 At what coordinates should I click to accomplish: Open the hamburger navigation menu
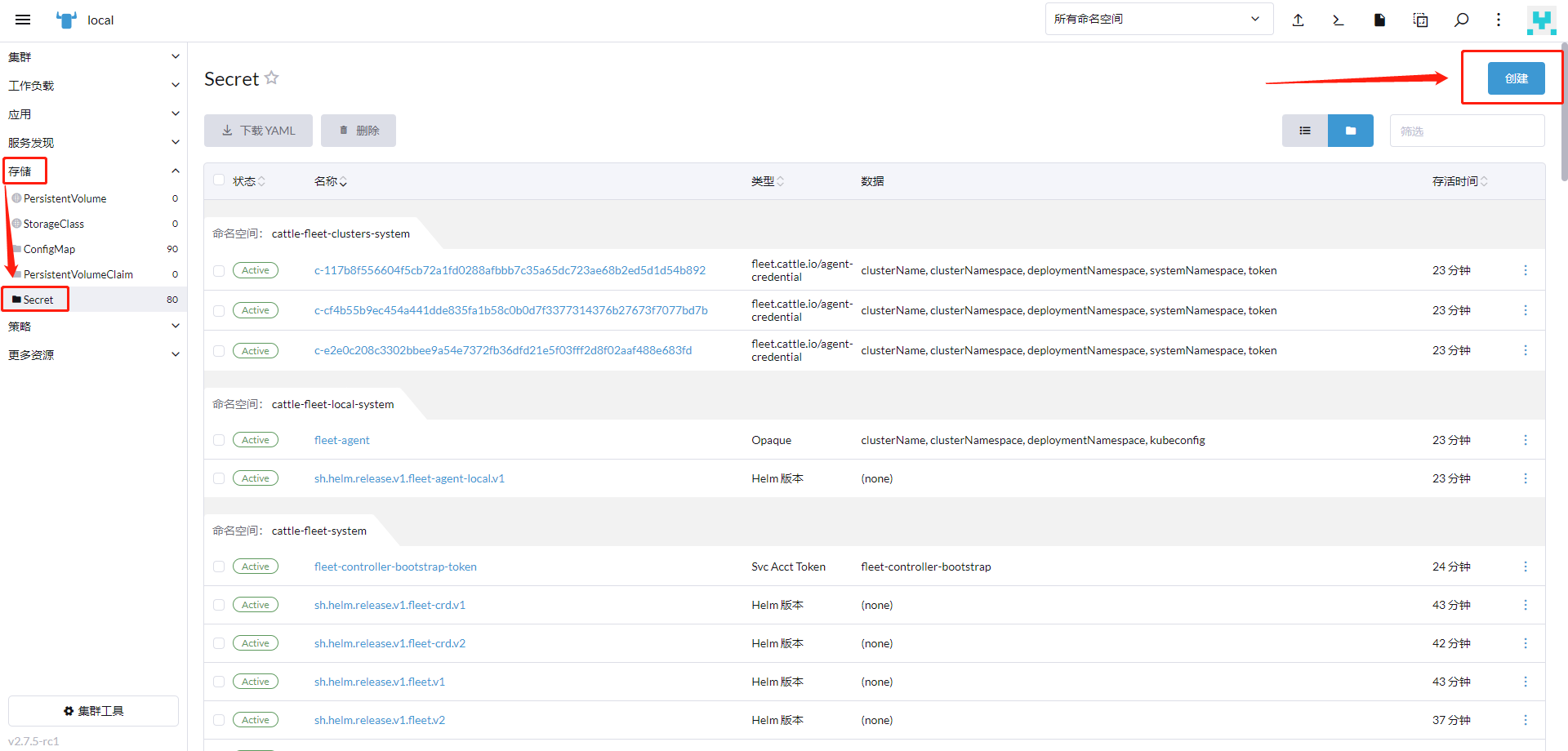pos(23,20)
